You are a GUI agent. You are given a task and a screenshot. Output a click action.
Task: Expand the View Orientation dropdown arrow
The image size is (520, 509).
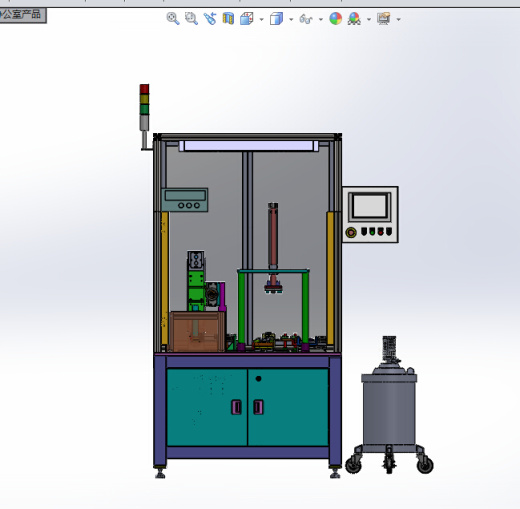pos(261,20)
